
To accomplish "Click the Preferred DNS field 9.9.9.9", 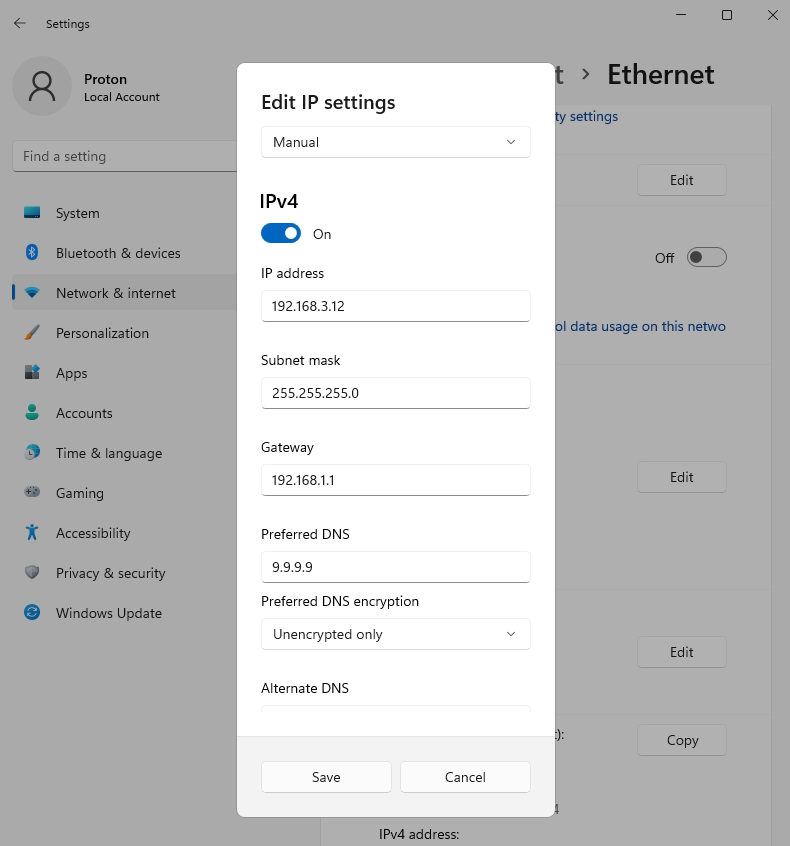I will 396,567.
